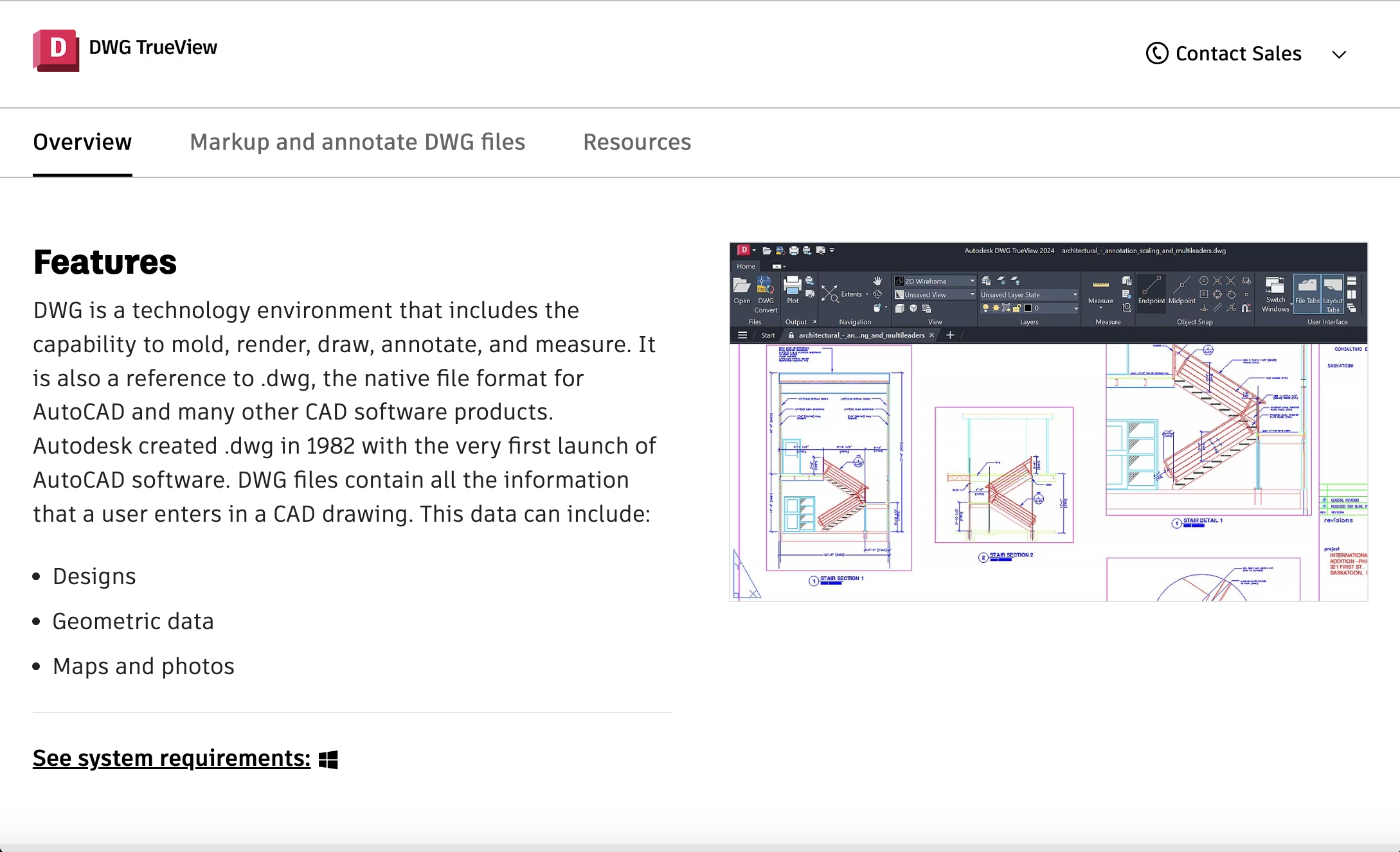
Task: Select the Designs bullet item
Action: [x=94, y=576]
